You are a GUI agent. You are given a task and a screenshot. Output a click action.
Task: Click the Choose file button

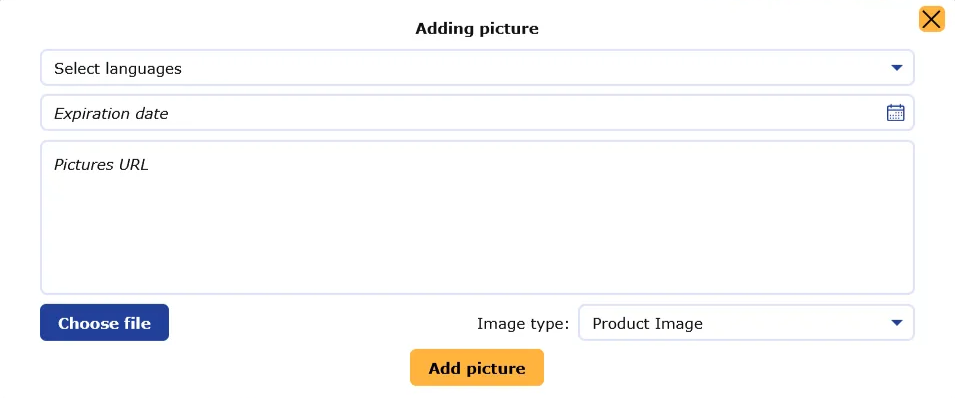coord(104,322)
